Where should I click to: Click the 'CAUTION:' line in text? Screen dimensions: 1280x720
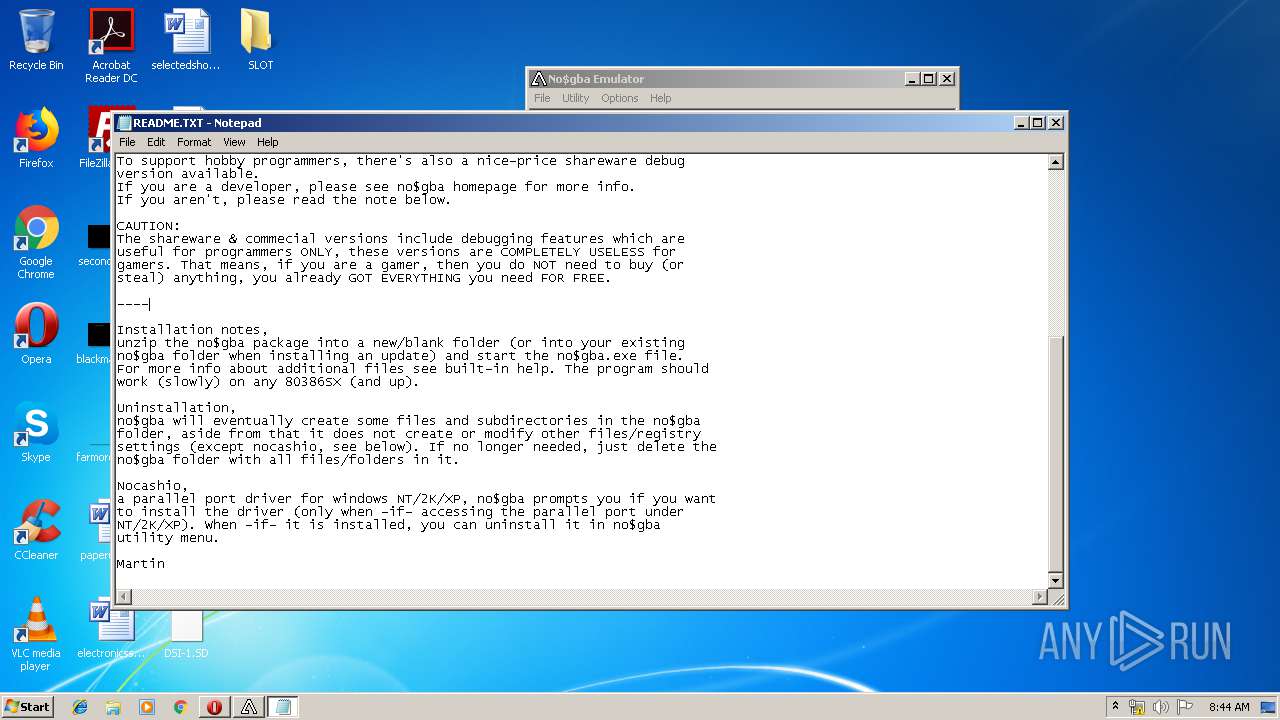point(149,226)
